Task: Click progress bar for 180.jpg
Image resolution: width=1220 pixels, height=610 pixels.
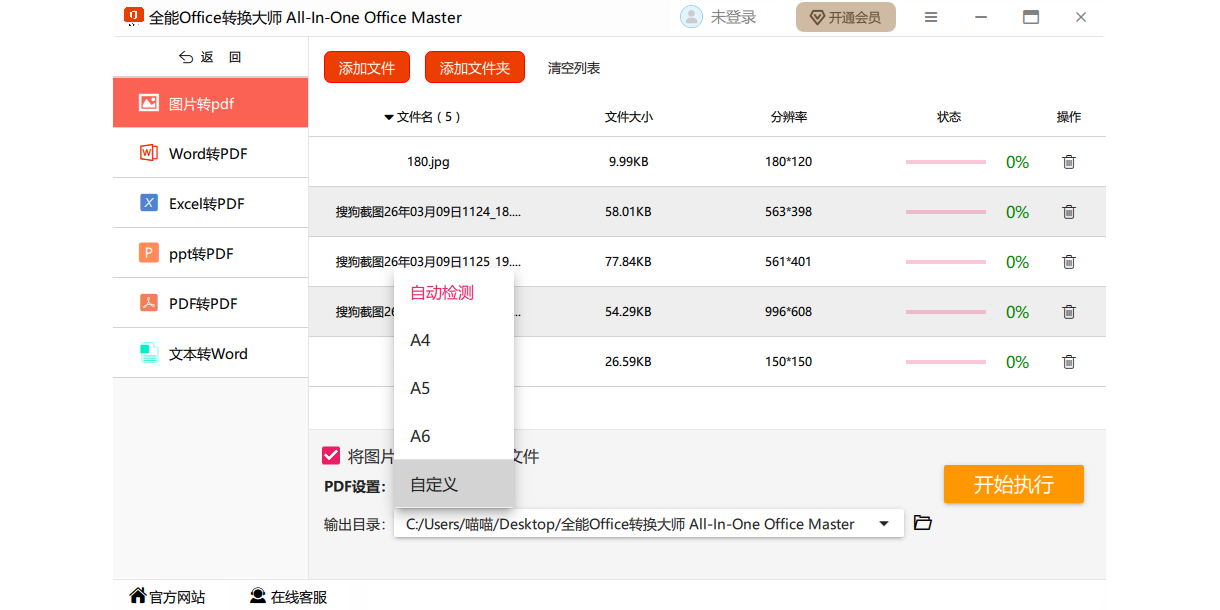Action: (x=945, y=162)
